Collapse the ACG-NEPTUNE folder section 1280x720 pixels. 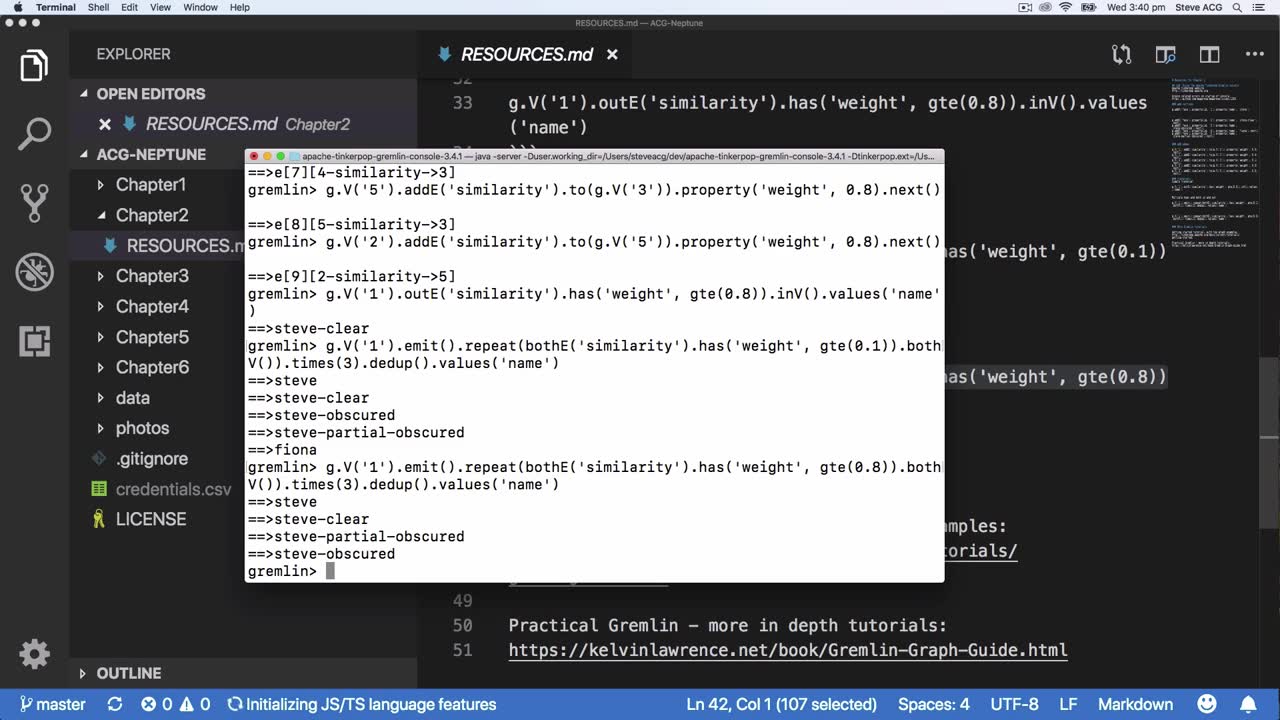click(x=151, y=154)
